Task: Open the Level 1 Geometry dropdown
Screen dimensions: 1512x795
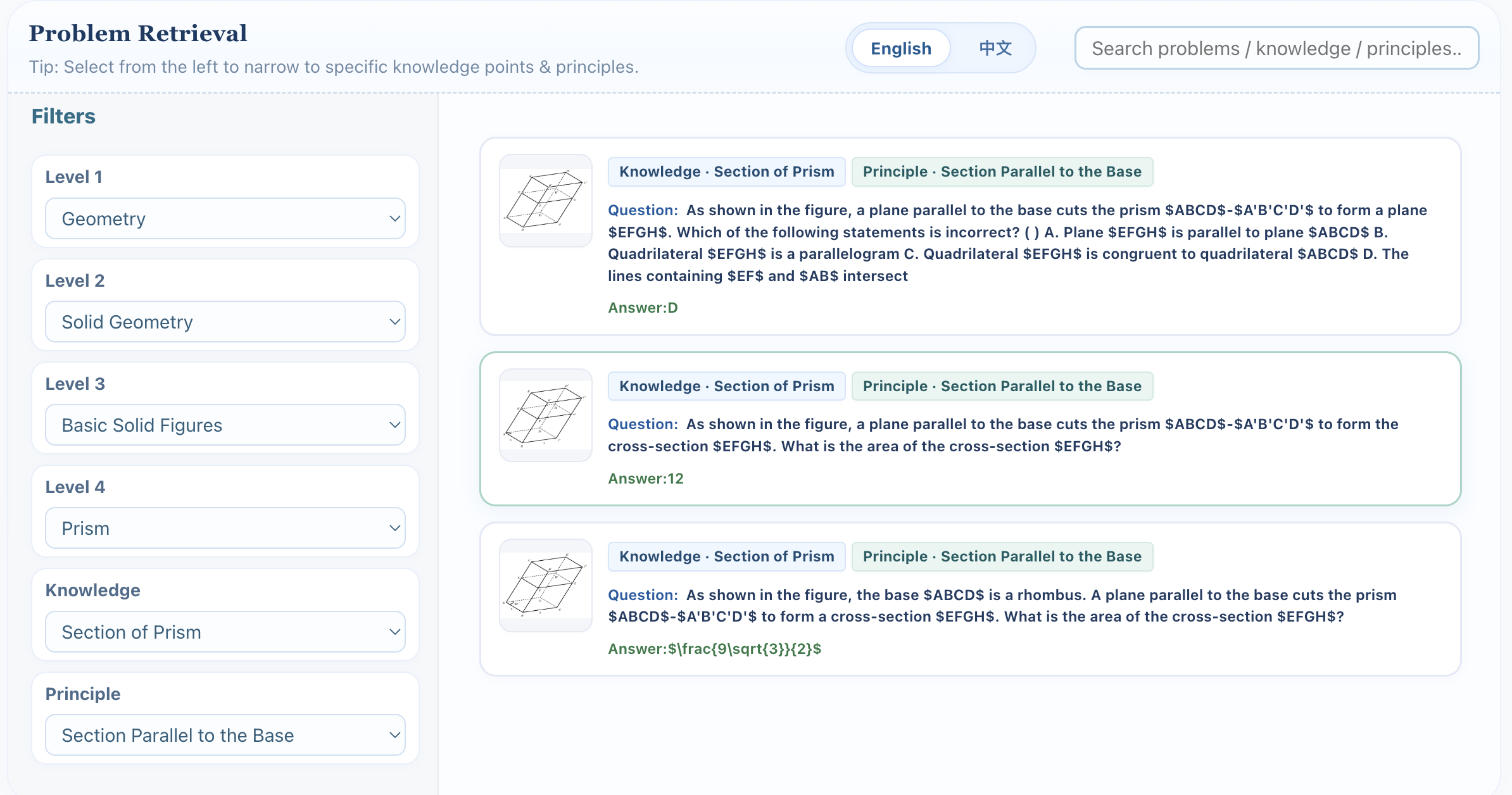Action: point(225,218)
